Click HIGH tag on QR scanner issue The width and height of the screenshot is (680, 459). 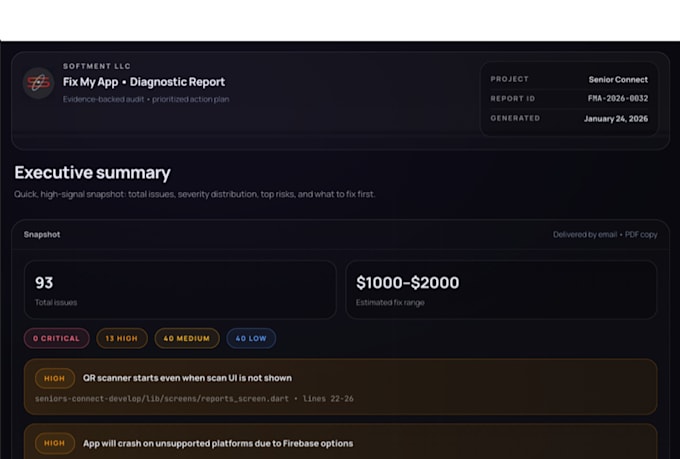(x=55, y=378)
